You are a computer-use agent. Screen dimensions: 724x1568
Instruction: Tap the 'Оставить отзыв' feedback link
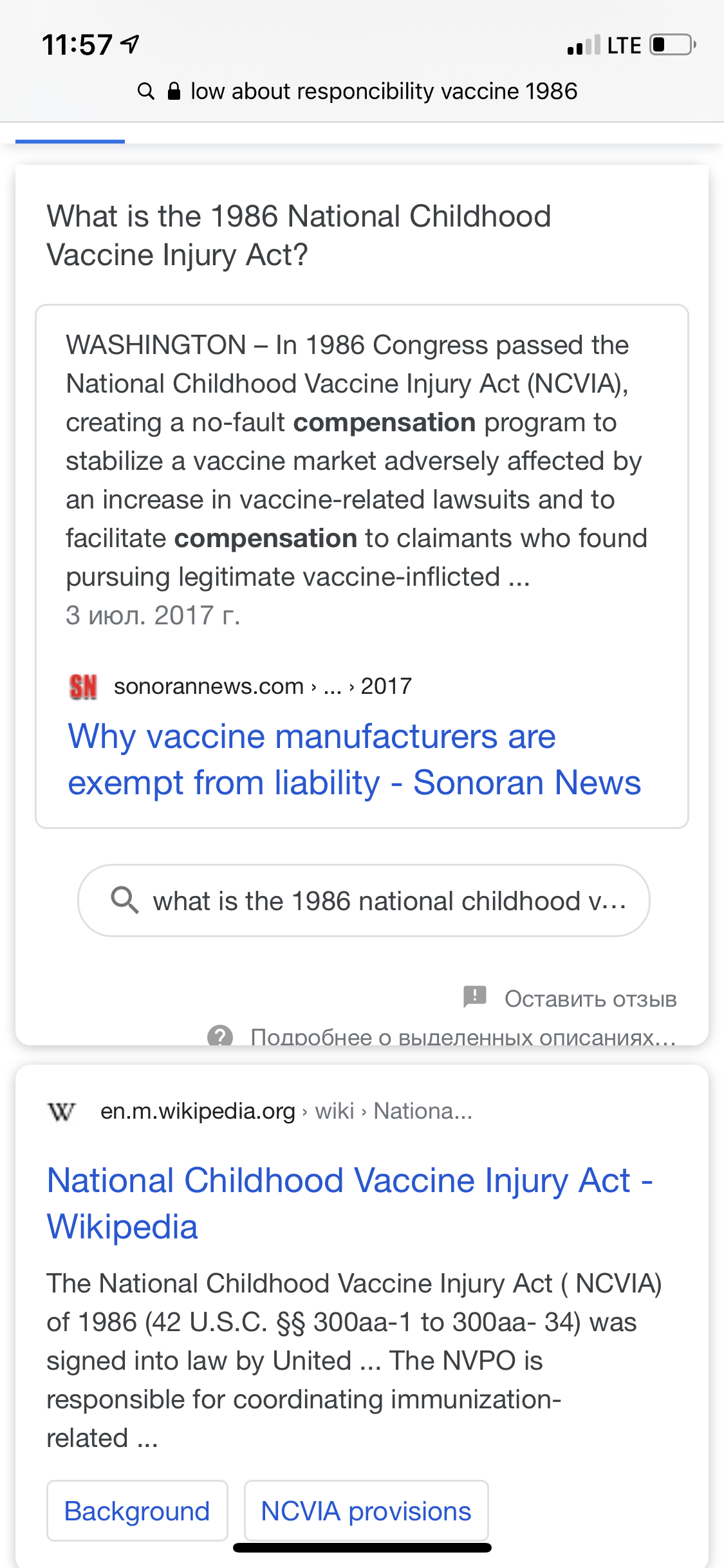(x=590, y=999)
